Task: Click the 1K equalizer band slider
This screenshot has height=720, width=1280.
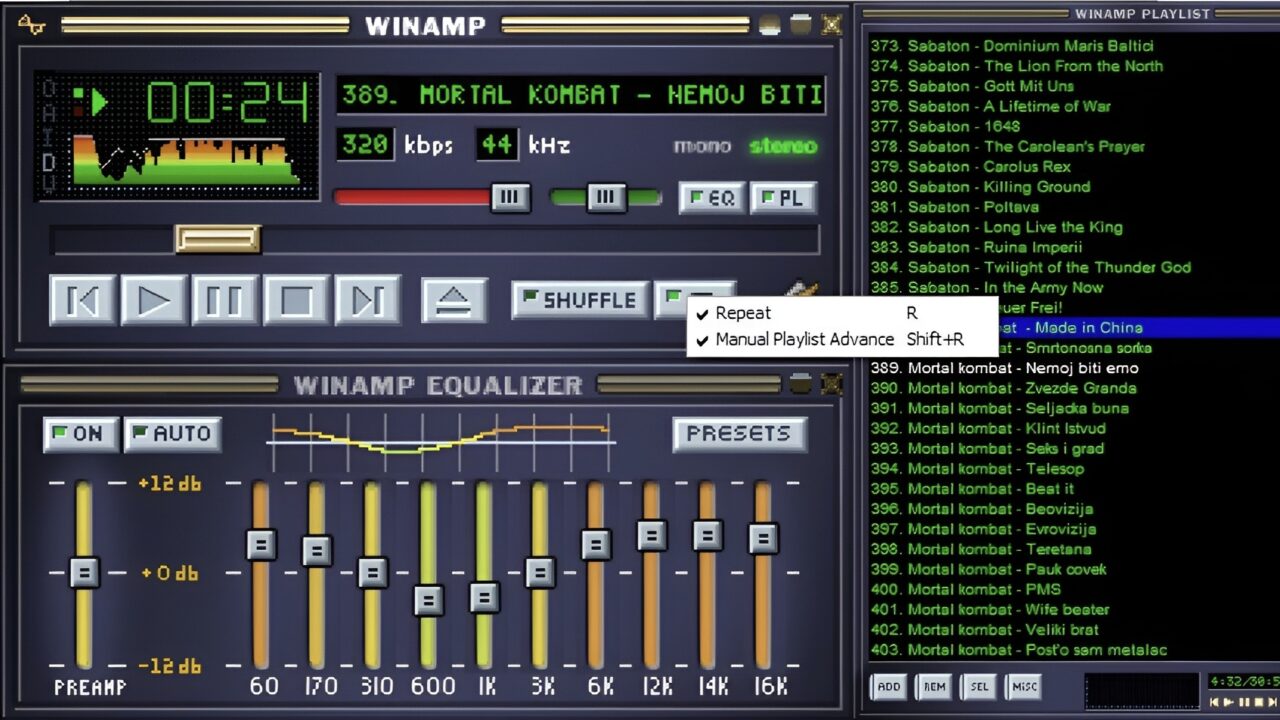Action: (x=484, y=597)
